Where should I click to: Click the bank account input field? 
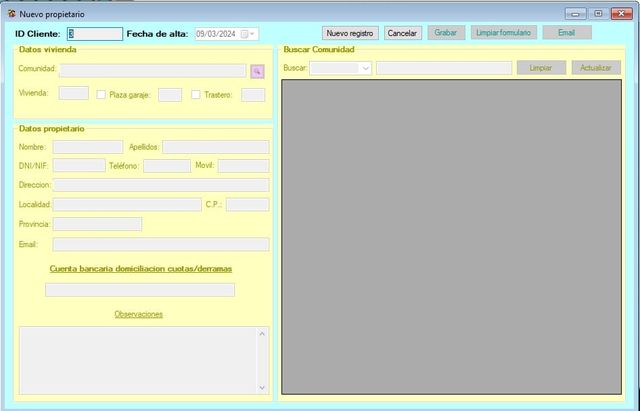(140, 290)
